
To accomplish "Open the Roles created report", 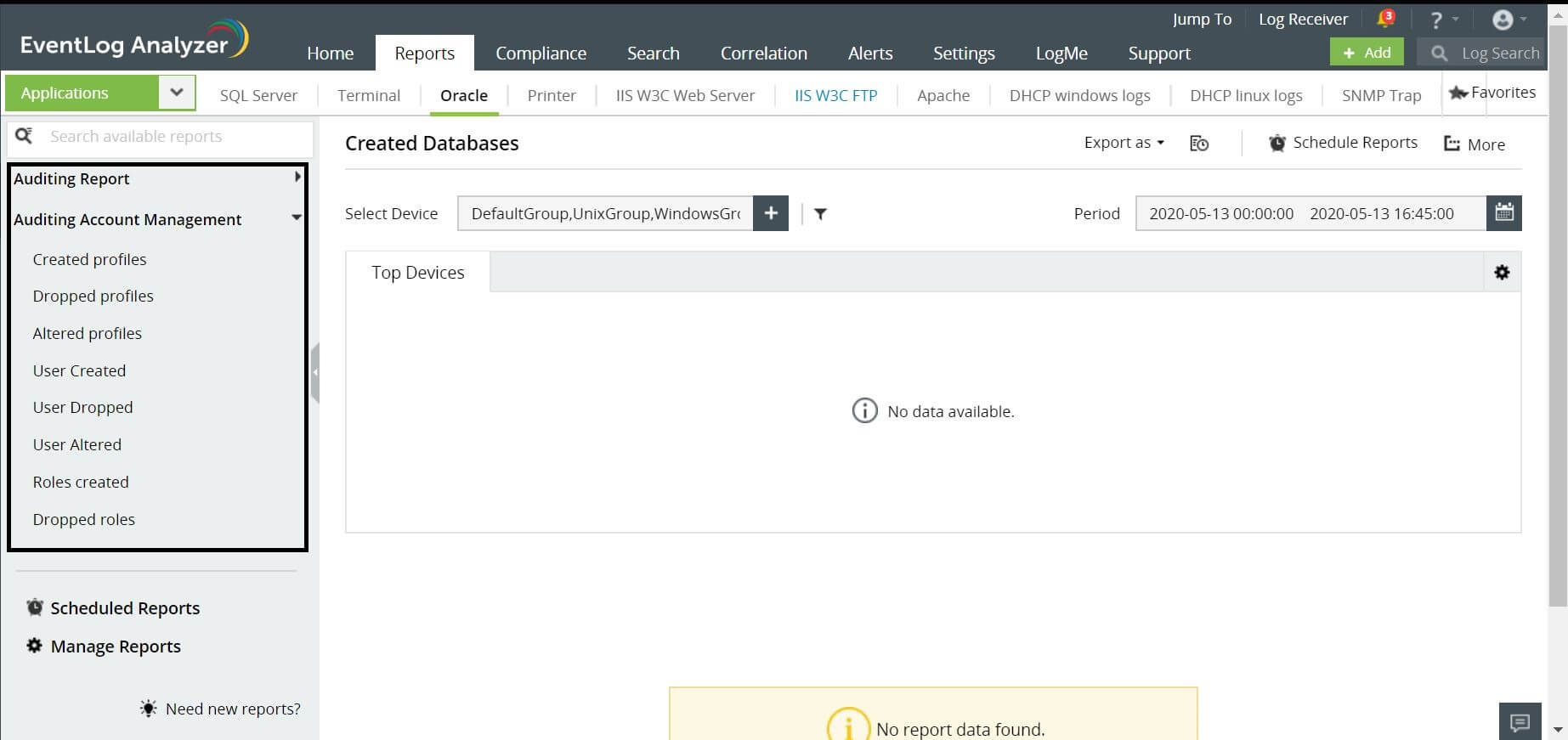I will 81,482.
